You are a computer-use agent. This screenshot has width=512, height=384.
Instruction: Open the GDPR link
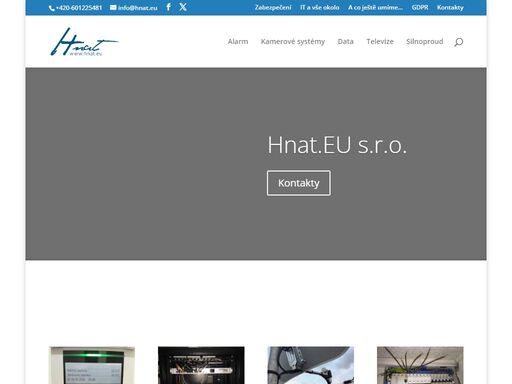click(x=420, y=7)
